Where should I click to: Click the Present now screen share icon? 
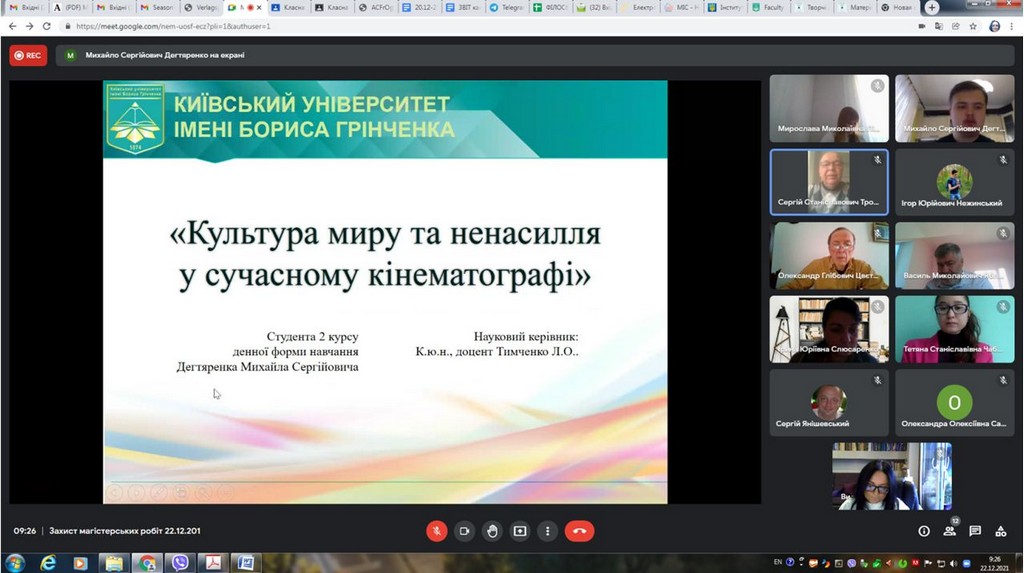click(x=520, y=531)
